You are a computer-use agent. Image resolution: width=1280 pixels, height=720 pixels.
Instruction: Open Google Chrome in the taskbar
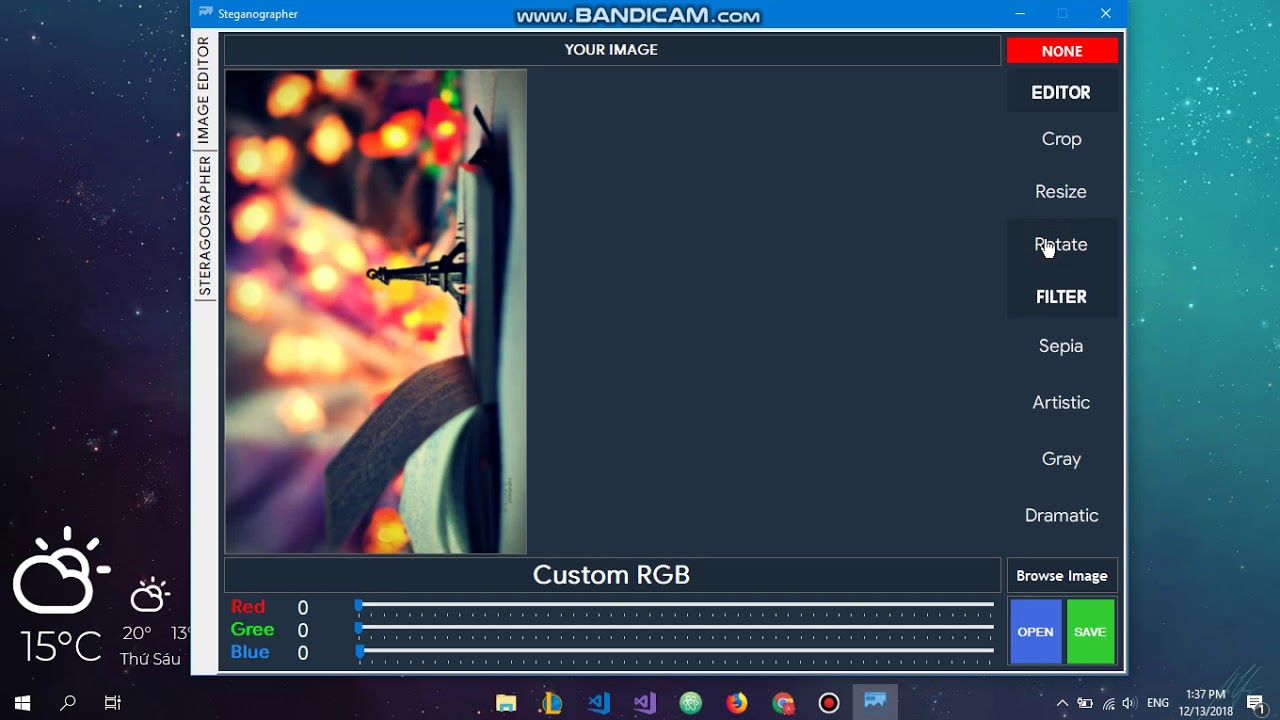pos(783,703)
